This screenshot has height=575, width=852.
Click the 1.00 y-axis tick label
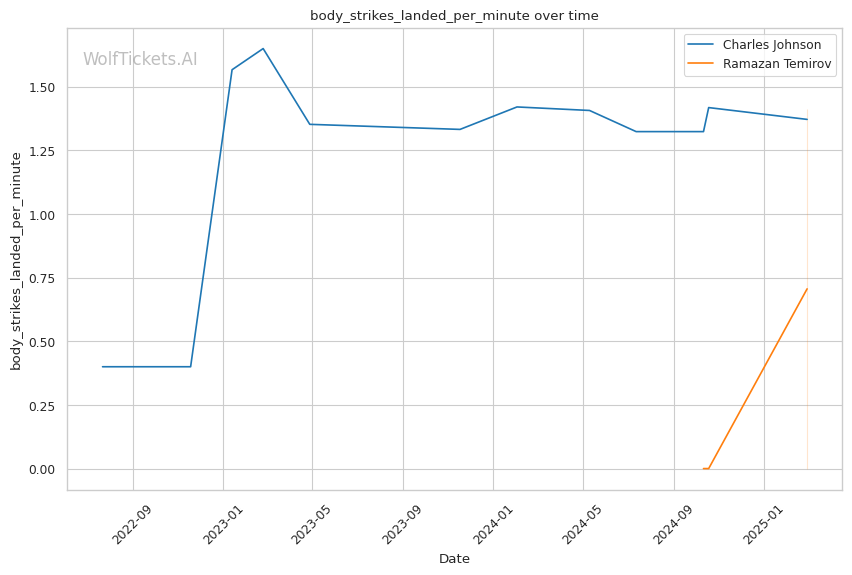tap(42, 215)
